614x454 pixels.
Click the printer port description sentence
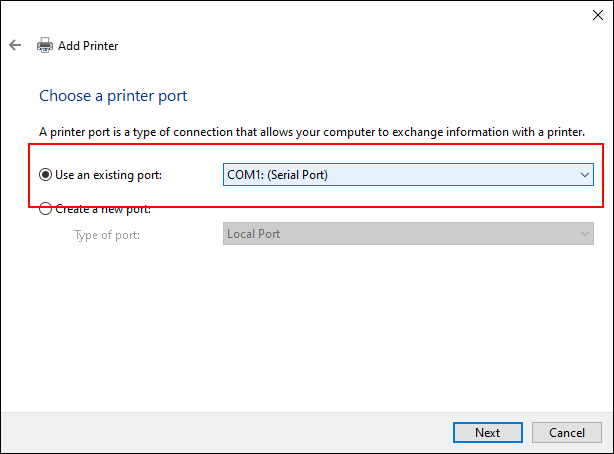tap(312, 132)
